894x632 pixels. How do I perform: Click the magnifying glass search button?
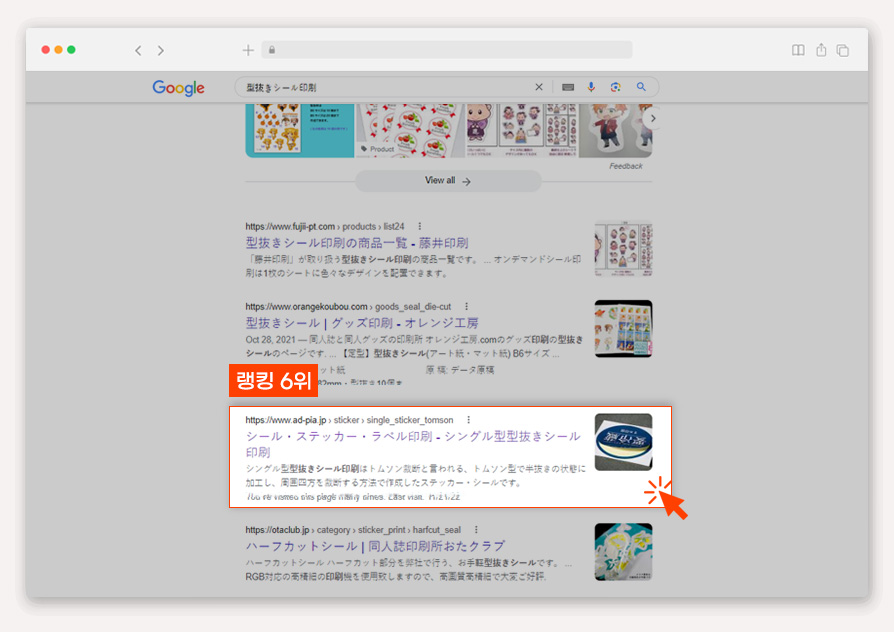click(641, 87)
